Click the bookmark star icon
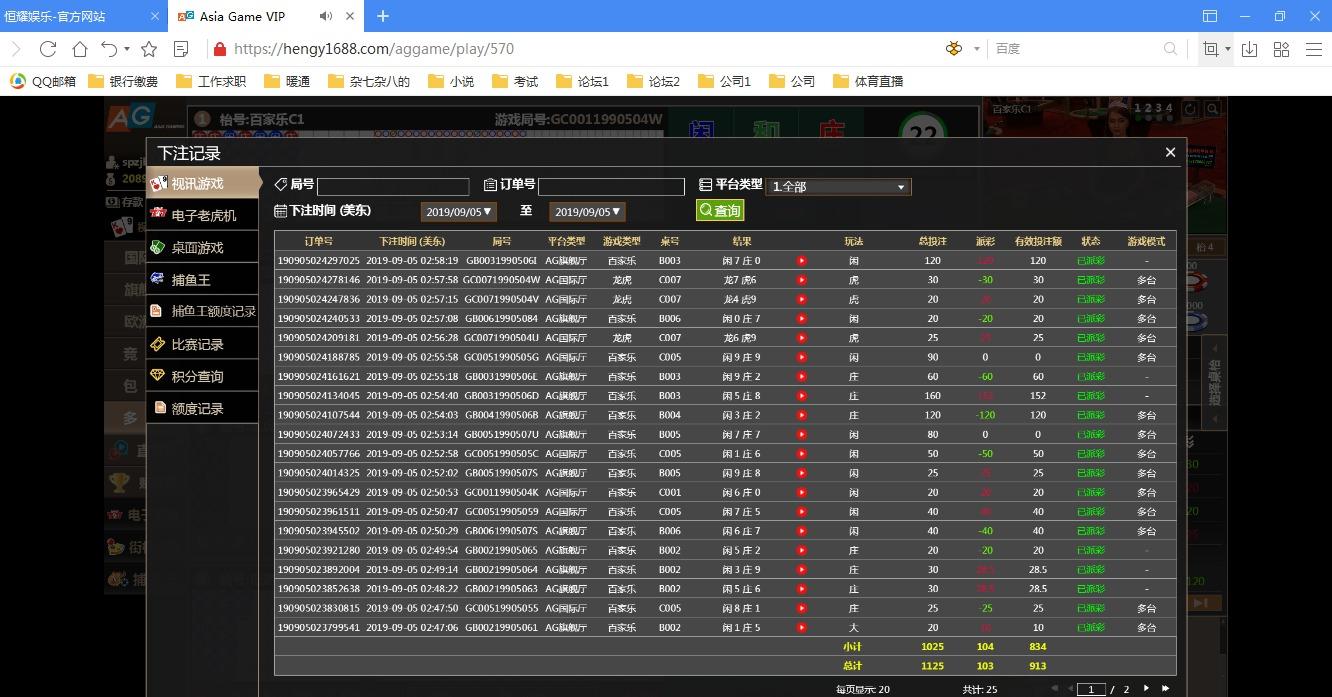 [149, 49]
